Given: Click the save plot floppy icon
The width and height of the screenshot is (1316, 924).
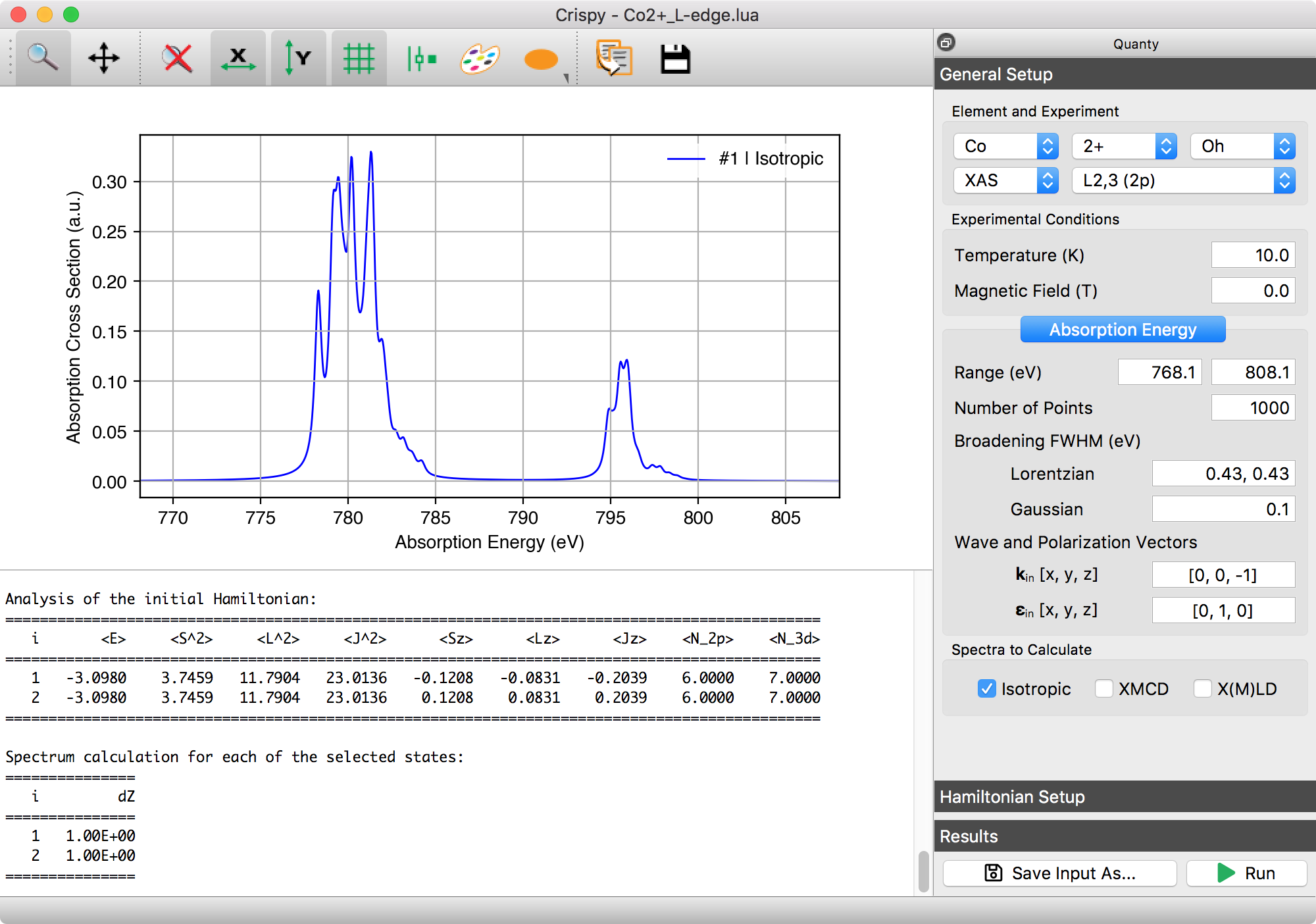Looking at the screenshot, I should (674, 59).
